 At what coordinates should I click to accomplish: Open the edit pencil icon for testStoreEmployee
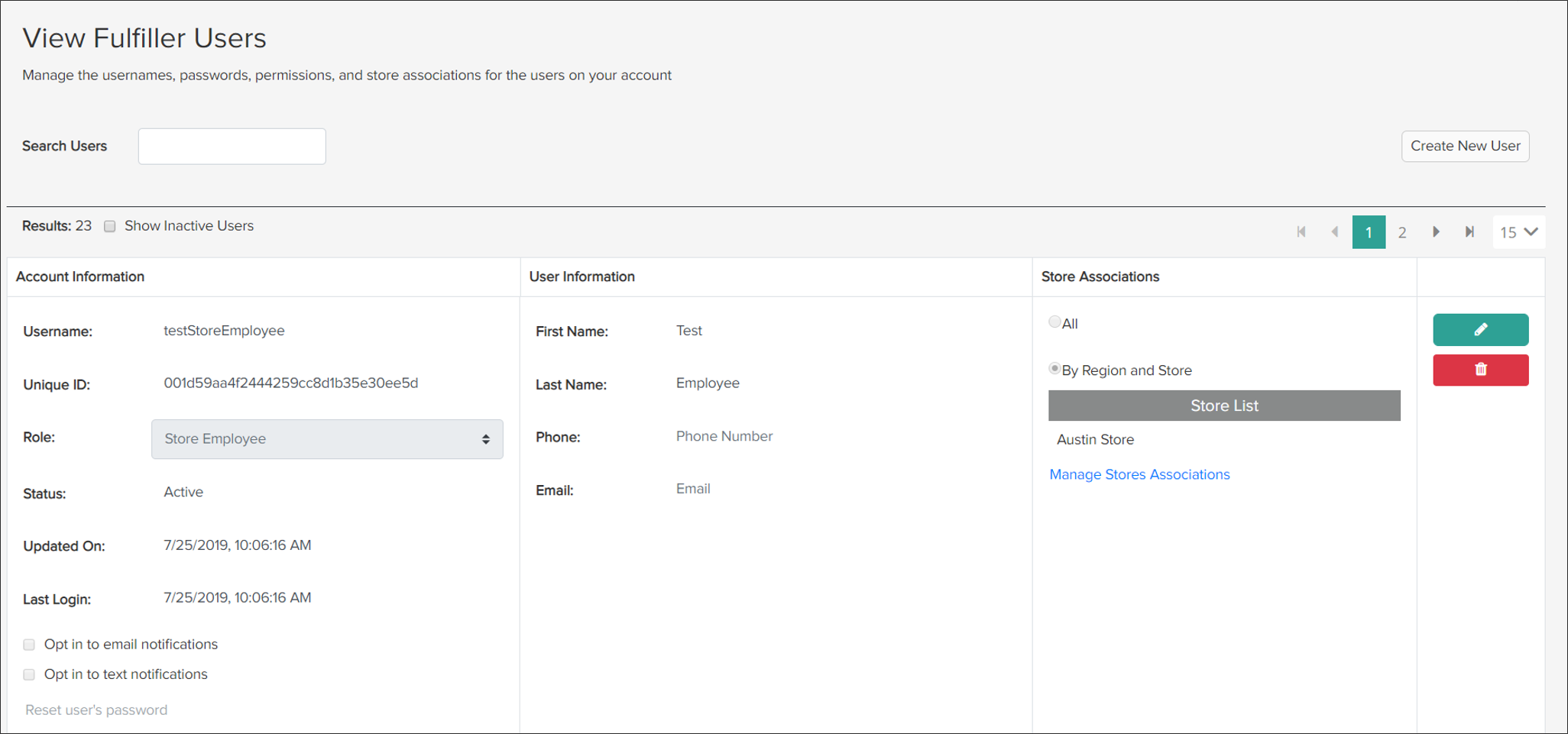[x=1480, y=329]
